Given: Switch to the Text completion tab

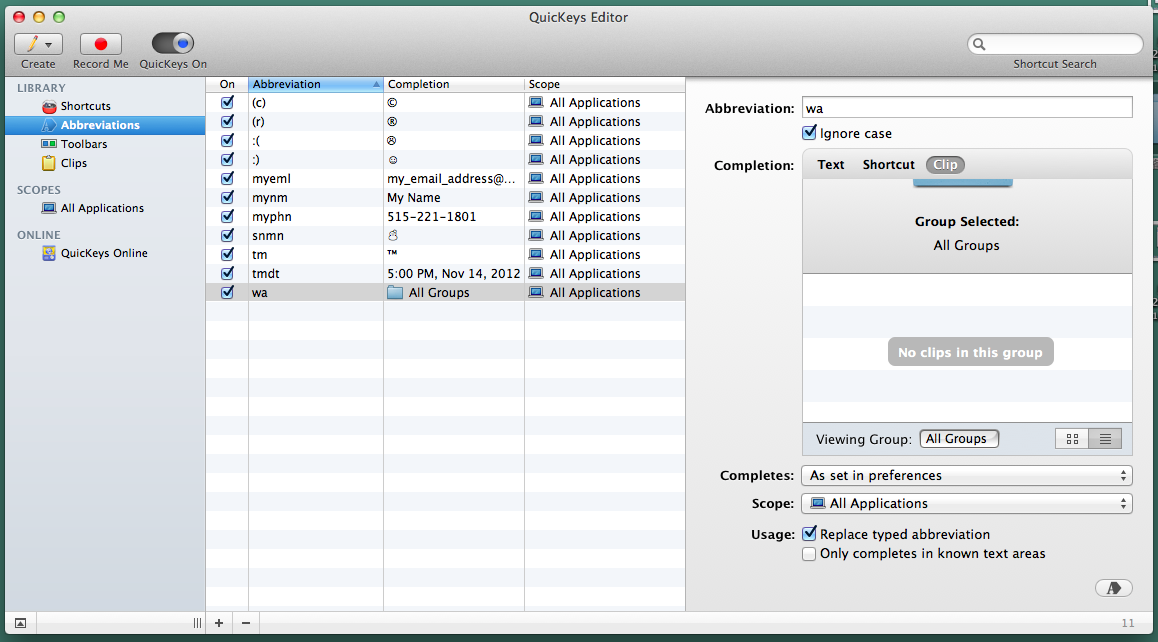Looking at the screenshot, I should pyautogui.click(x=831, y=165).
